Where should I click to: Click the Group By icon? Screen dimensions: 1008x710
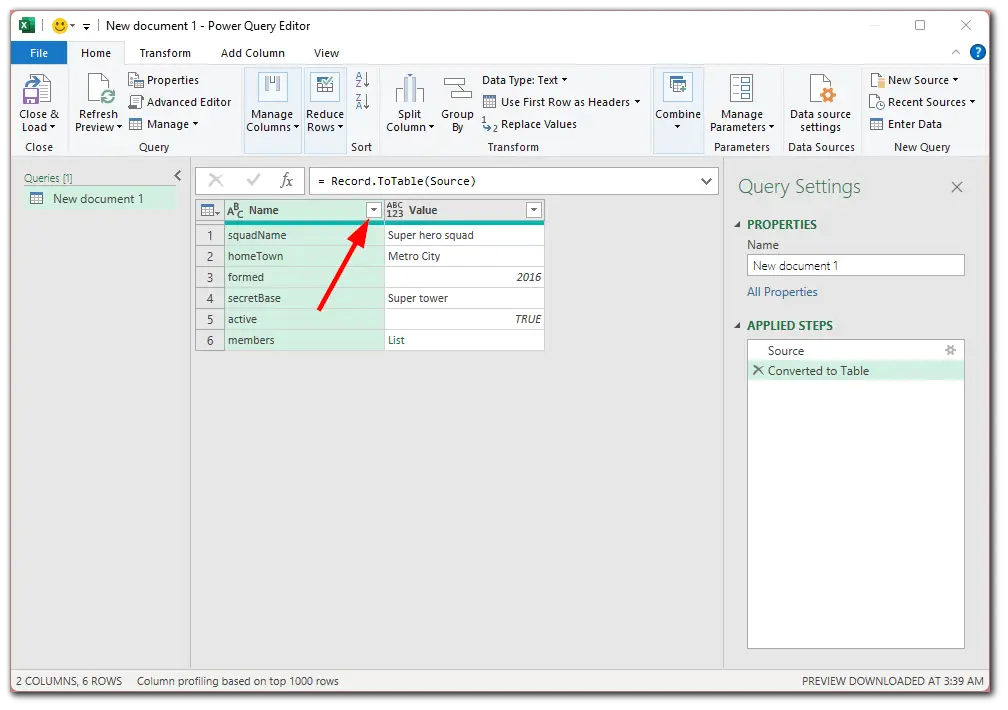tap(457, 89)
